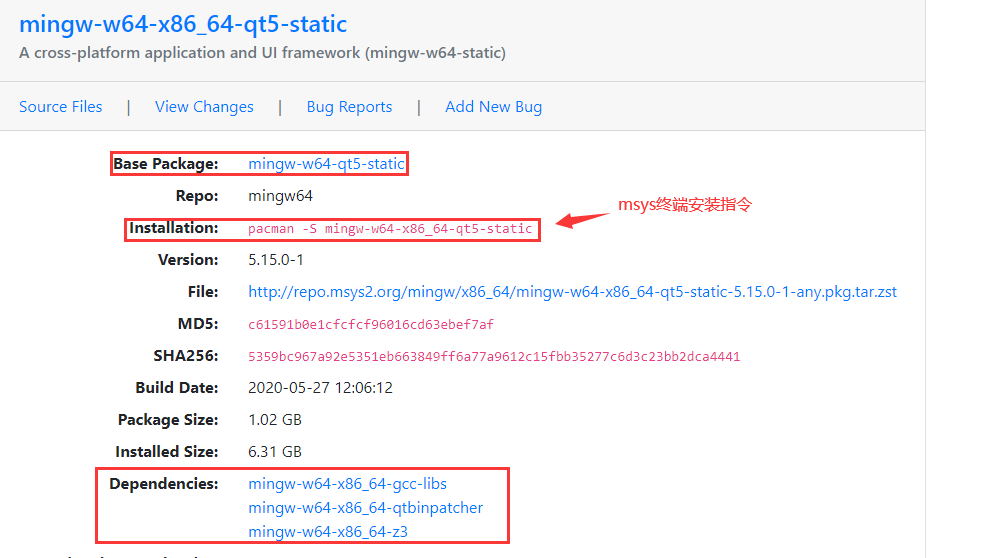992x558 pixels.
Task: Select build date 2020-05-27 12:06:12
Action: pyautogui.click(x=320, y=388)
